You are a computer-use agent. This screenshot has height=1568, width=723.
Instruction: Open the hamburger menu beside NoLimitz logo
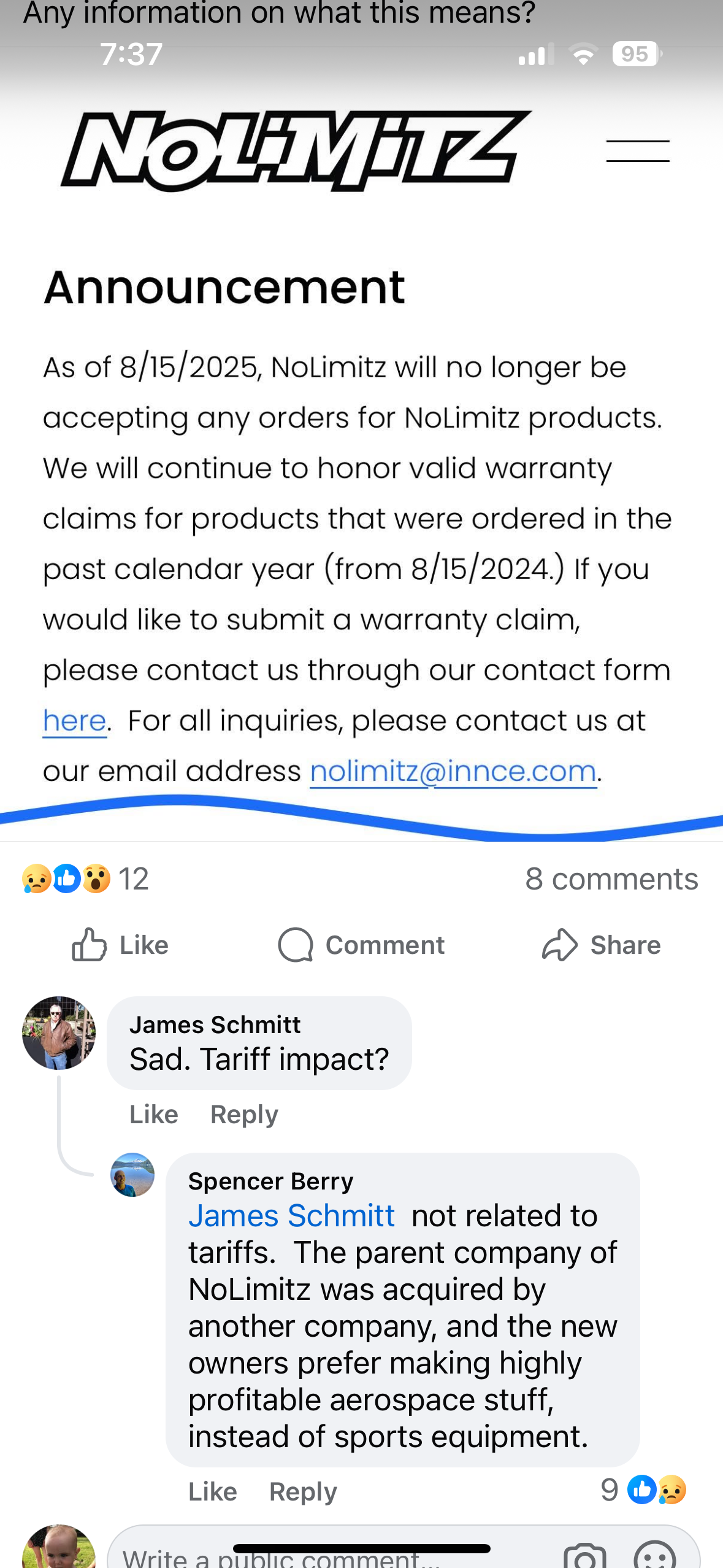click(638, 151)
